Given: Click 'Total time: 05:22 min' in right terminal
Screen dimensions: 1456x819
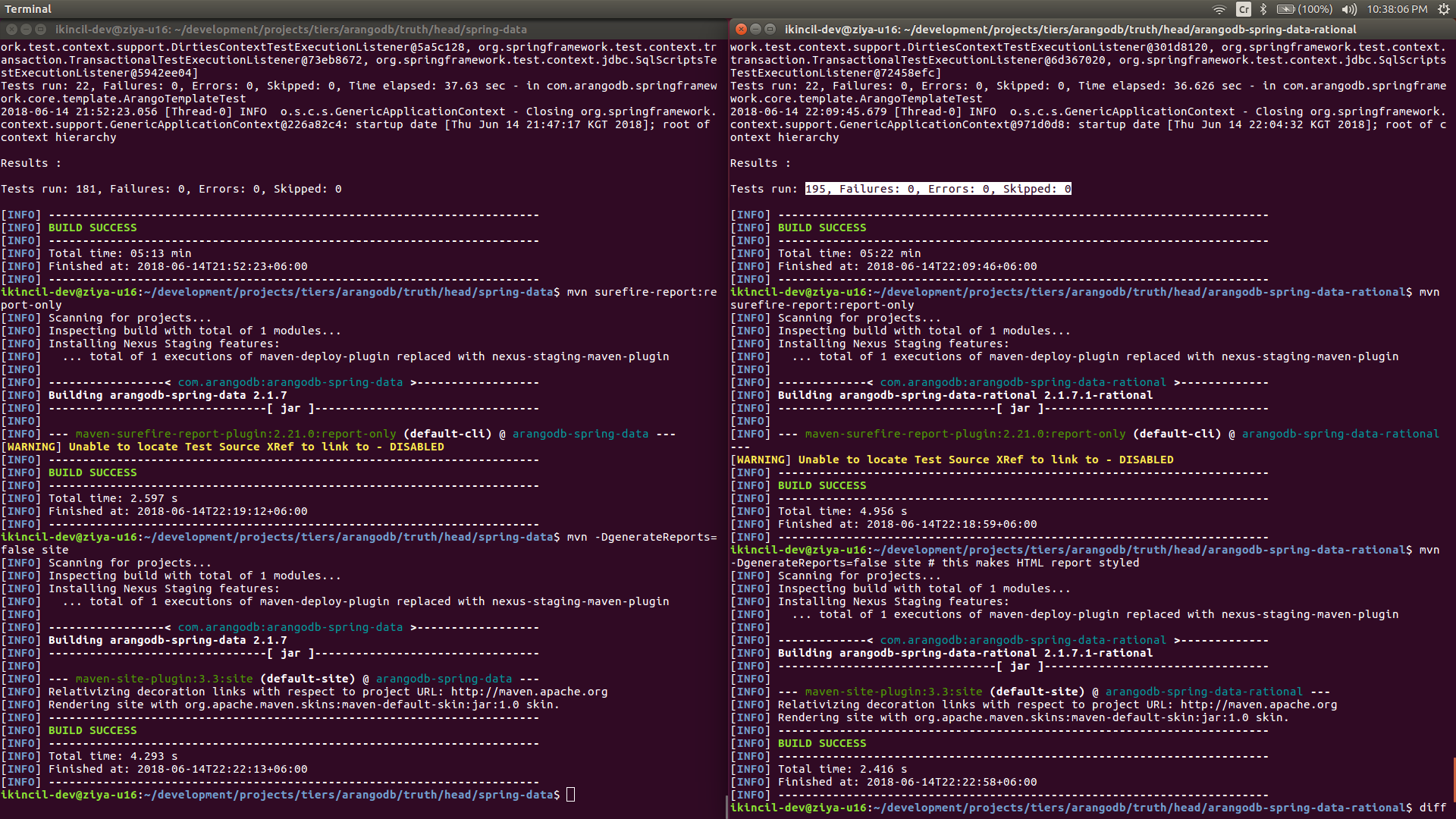Looking at the screenshot, I should (849, 253).
